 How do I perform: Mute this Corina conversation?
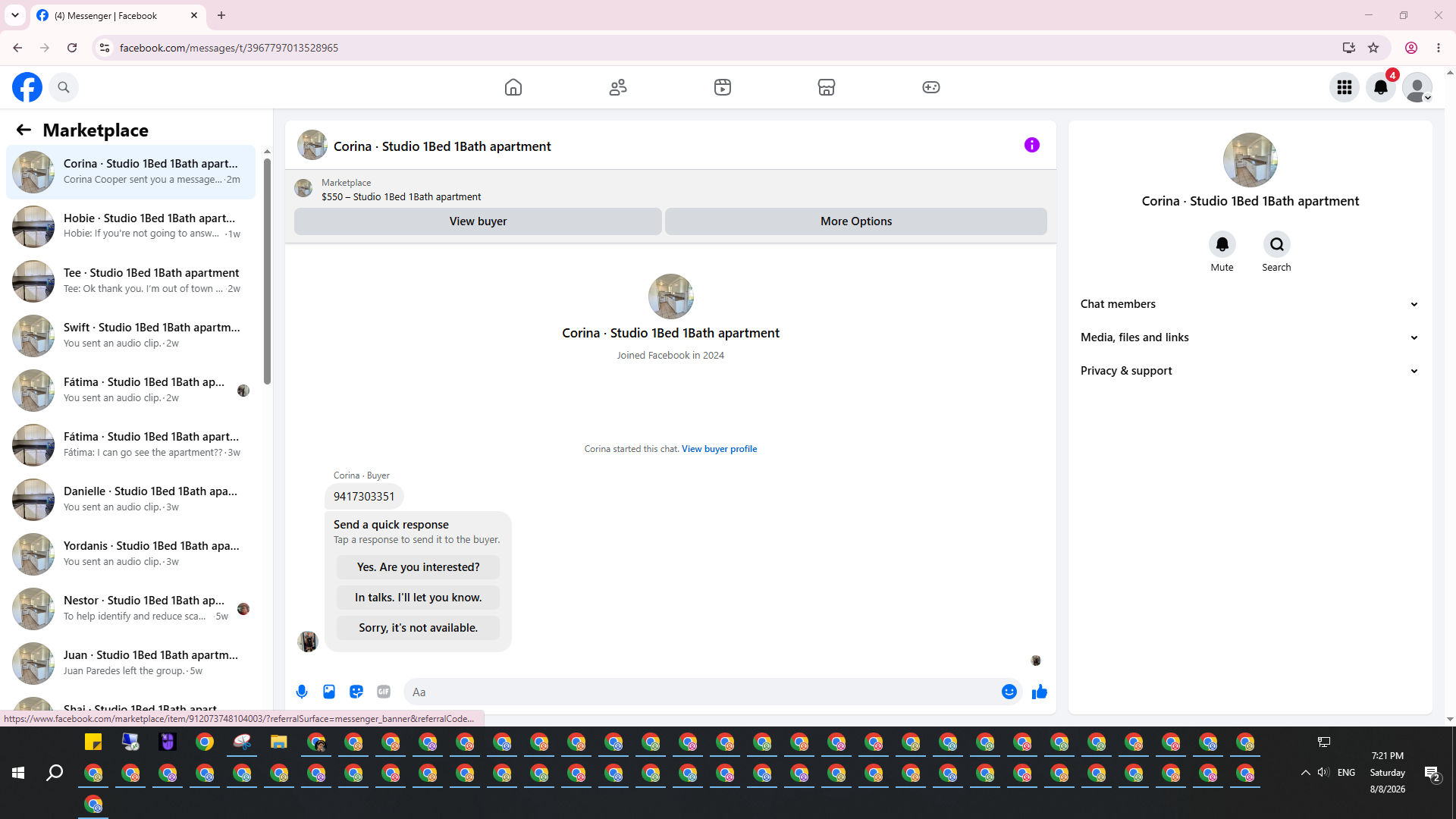click(1222, 244)
